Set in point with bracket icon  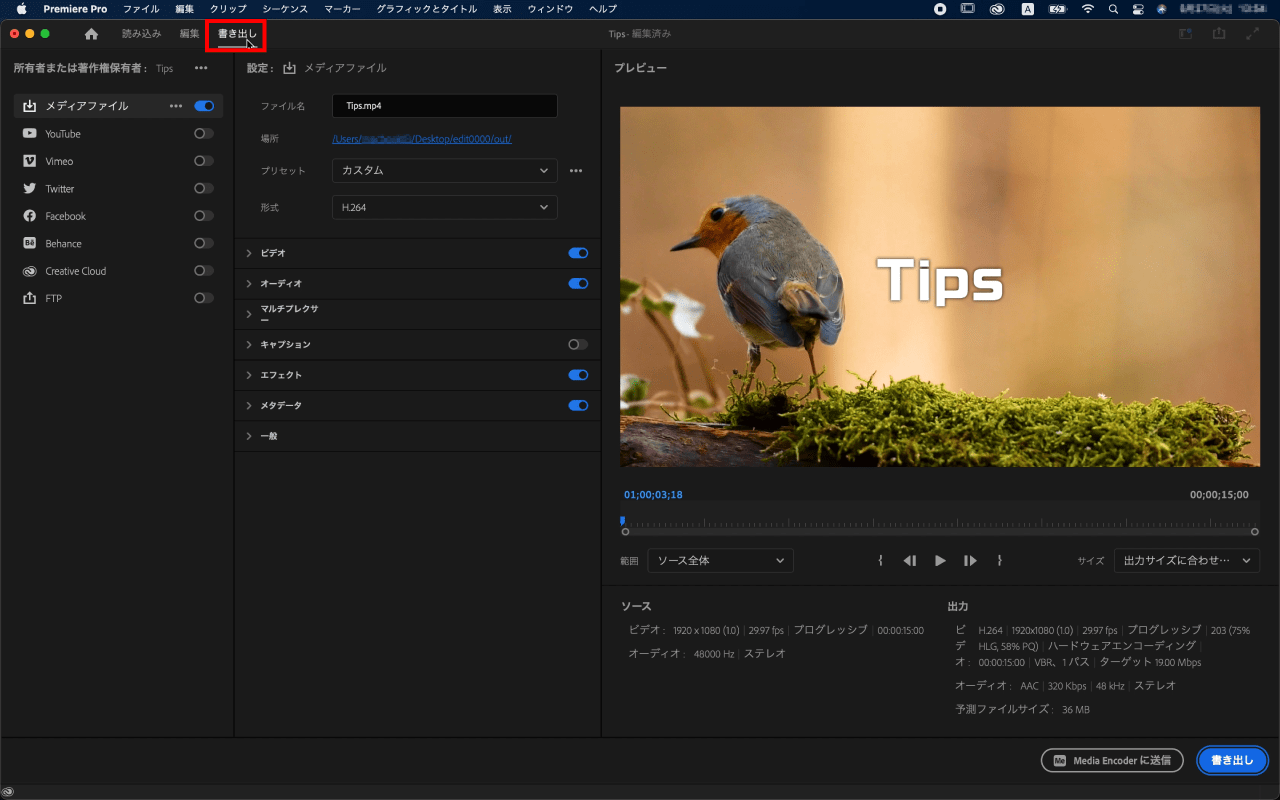(880, 561)
